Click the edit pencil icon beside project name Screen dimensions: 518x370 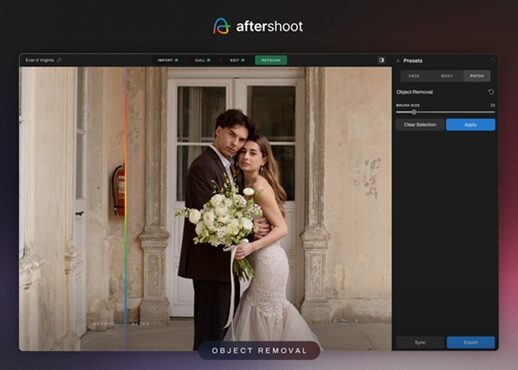click(x=59, y=60)
